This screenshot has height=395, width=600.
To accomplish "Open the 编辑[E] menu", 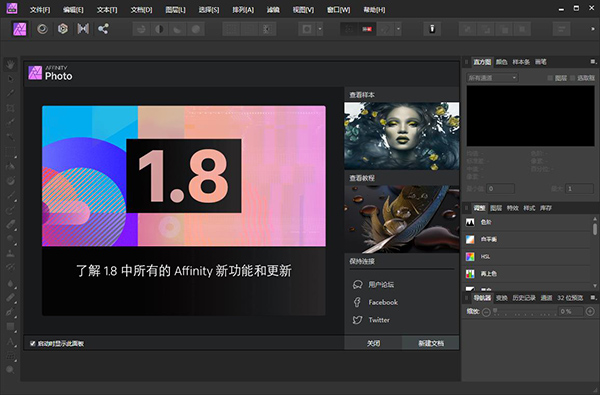I will pos(73,10).
